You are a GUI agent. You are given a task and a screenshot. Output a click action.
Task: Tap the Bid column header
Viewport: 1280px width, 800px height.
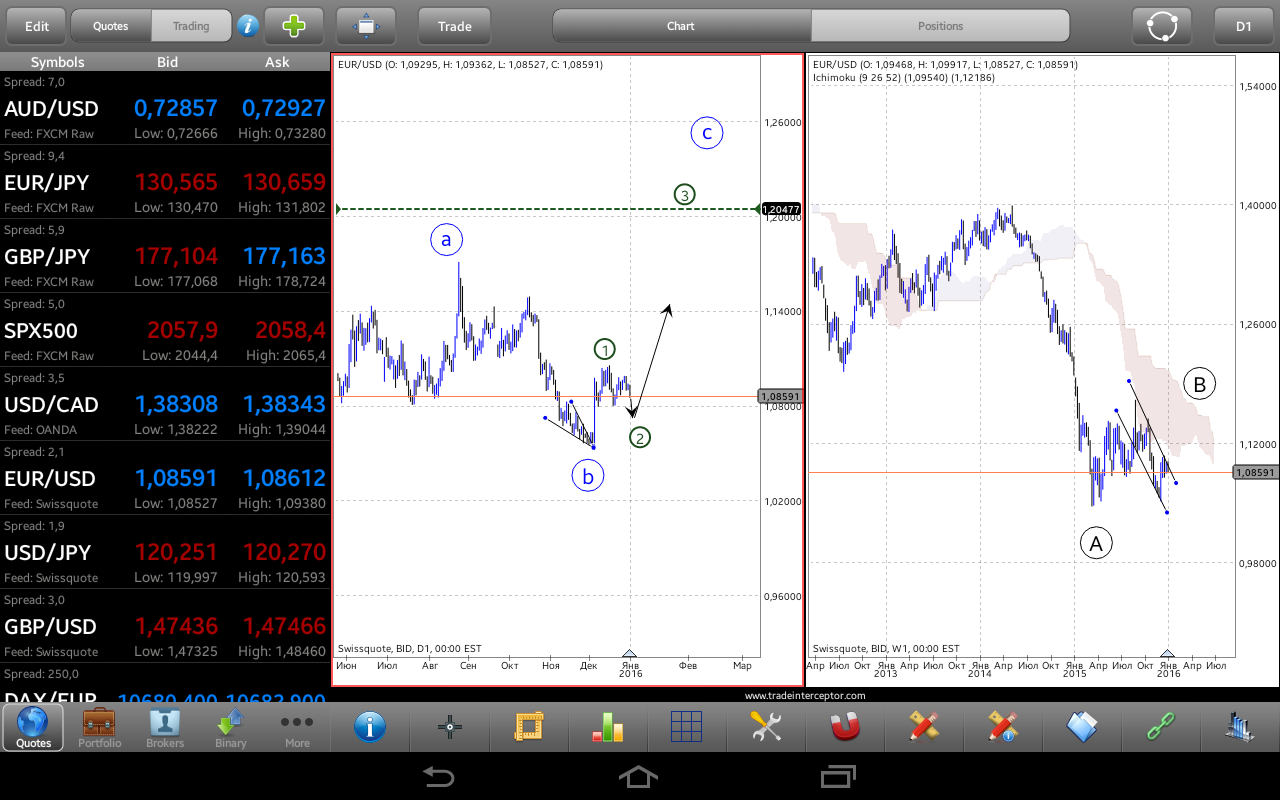pos(168,62)
